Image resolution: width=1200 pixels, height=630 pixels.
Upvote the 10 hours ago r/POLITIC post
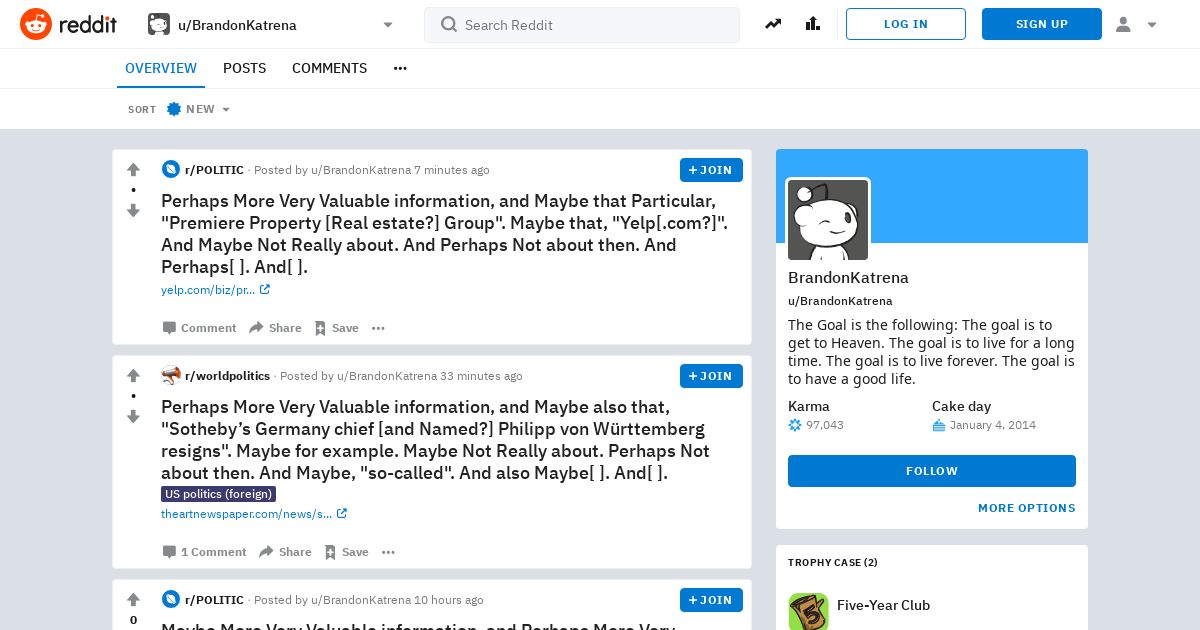point(133,600)
